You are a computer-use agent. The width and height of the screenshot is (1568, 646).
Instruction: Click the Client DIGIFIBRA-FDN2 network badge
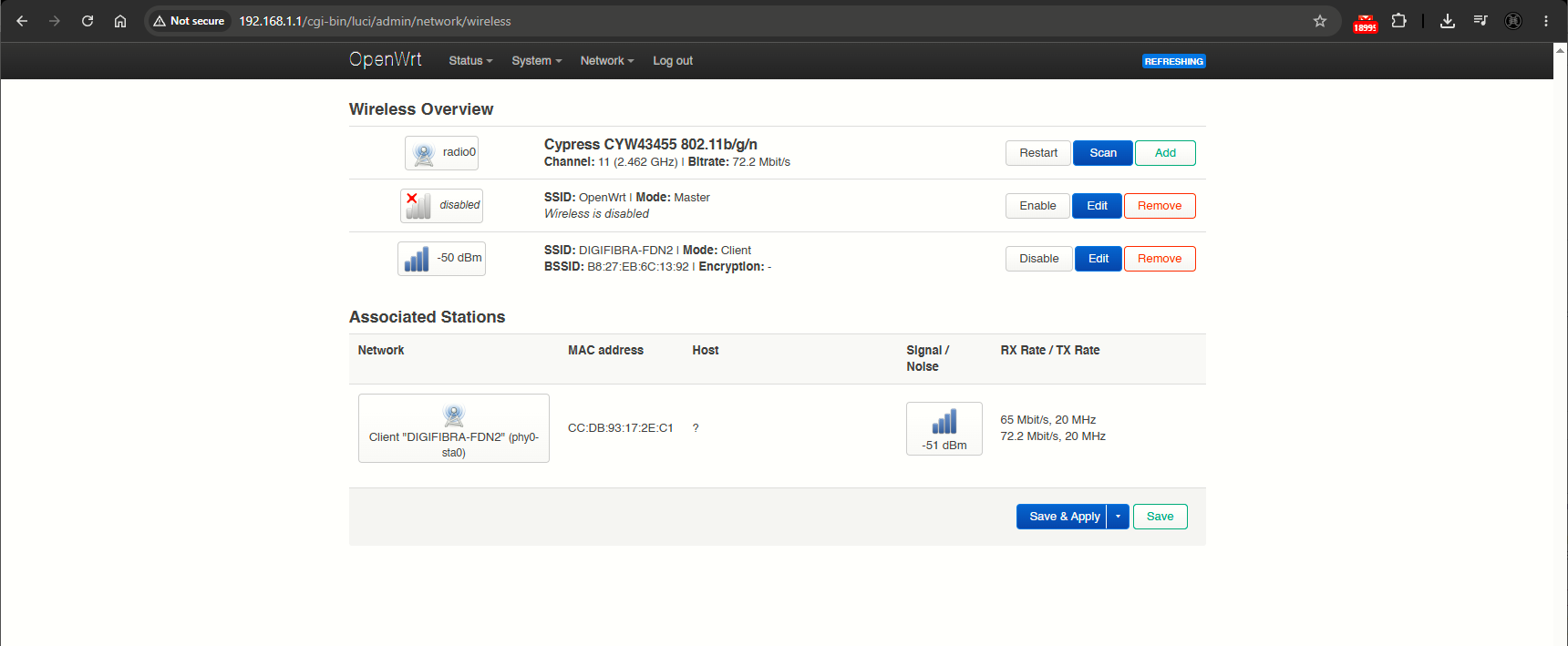coord(454,428)
